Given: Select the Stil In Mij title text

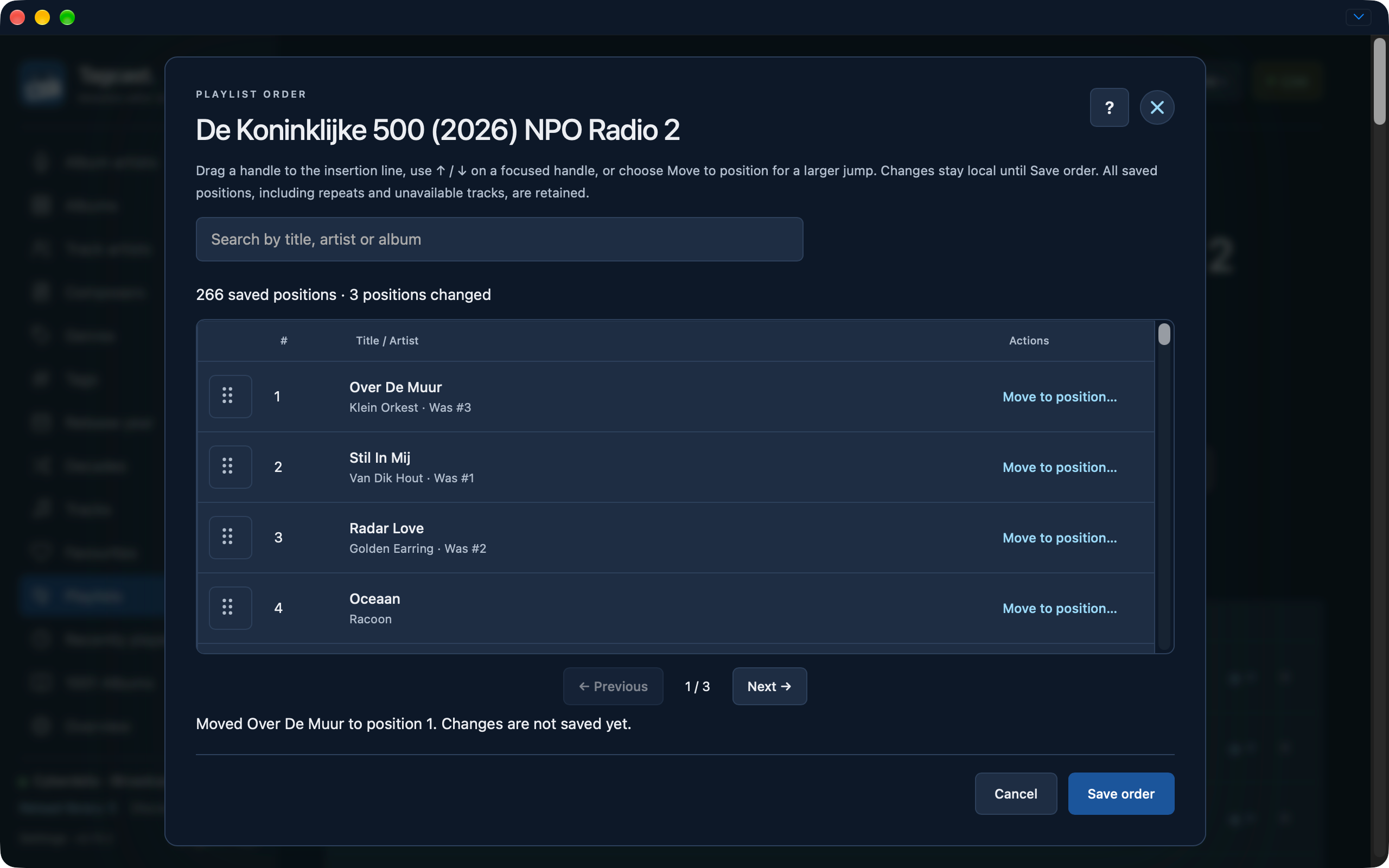Looking at the screenshot, I should 379,457.
